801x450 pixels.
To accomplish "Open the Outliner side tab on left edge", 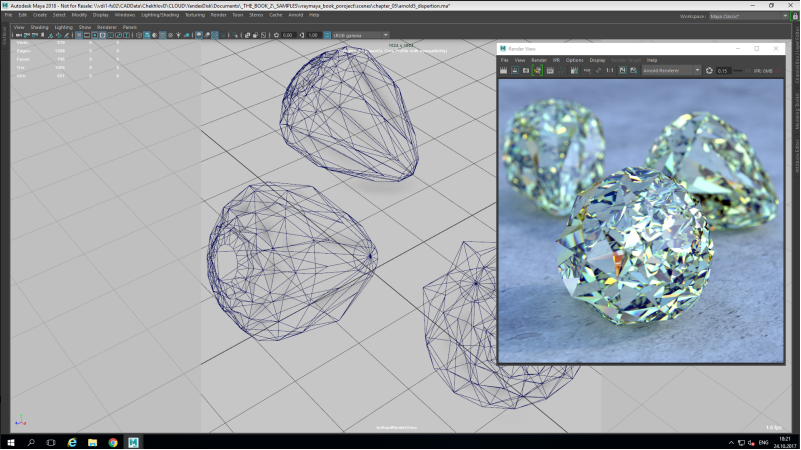I will coord(4,36).
